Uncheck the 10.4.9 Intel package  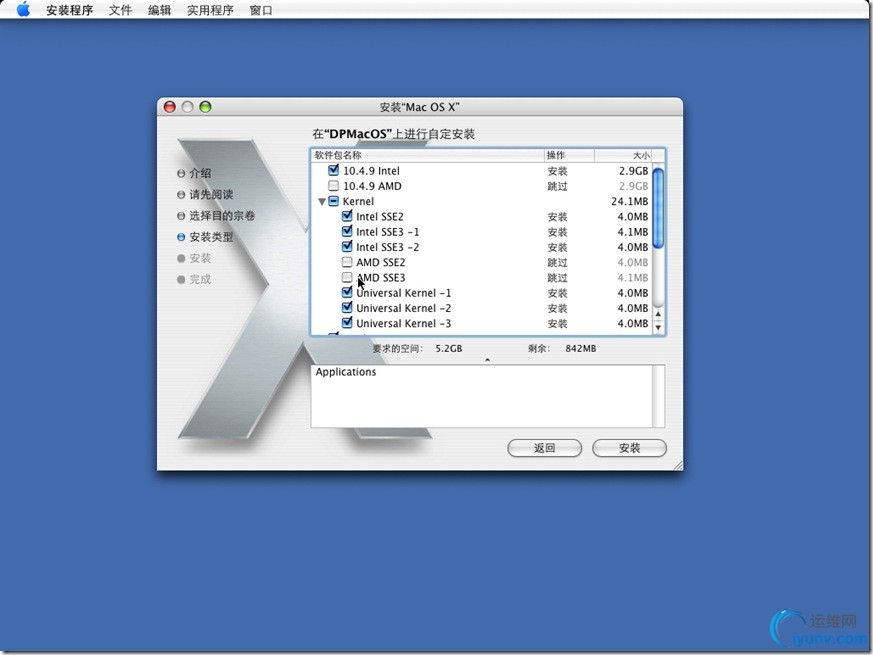click(333, 170)
